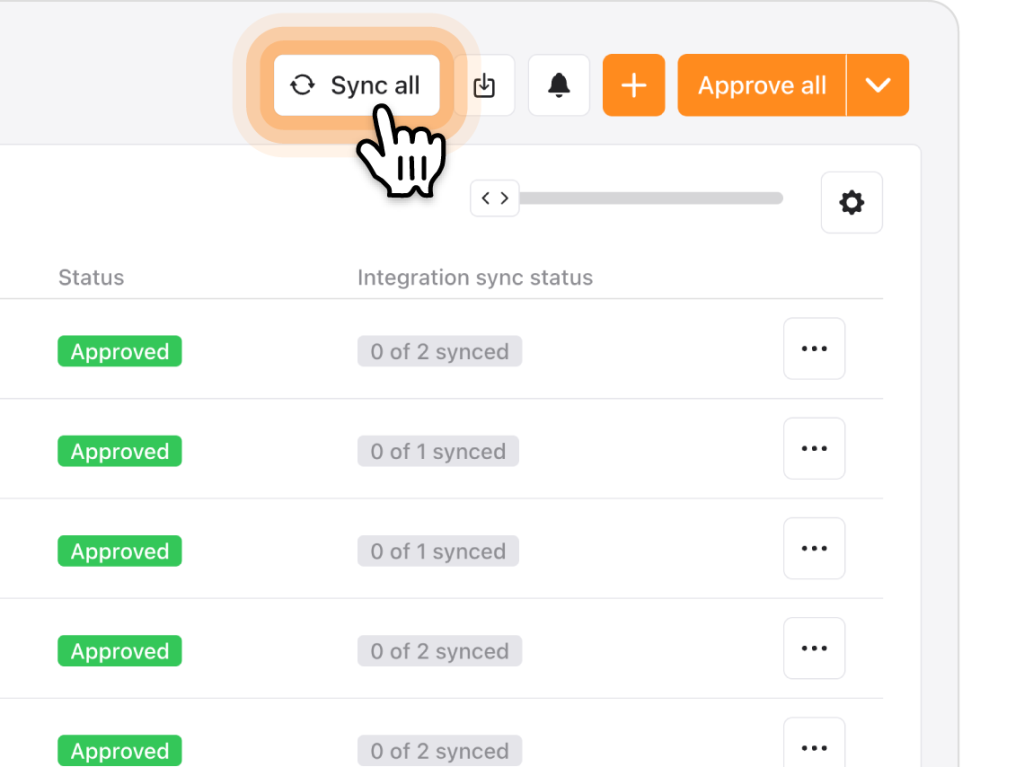The width and height of the screenshot is (1024, 767).
Task: Expand the Approve all dropdown arrow
Action: [x=878, y=86]
